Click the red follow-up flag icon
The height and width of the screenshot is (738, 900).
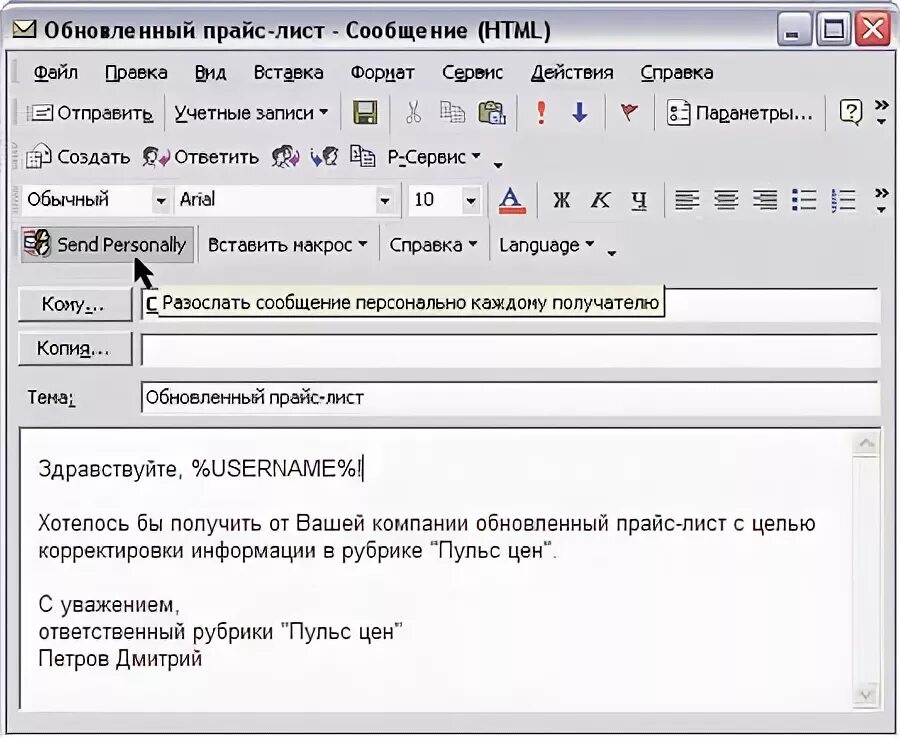click(x=629, y=112)
